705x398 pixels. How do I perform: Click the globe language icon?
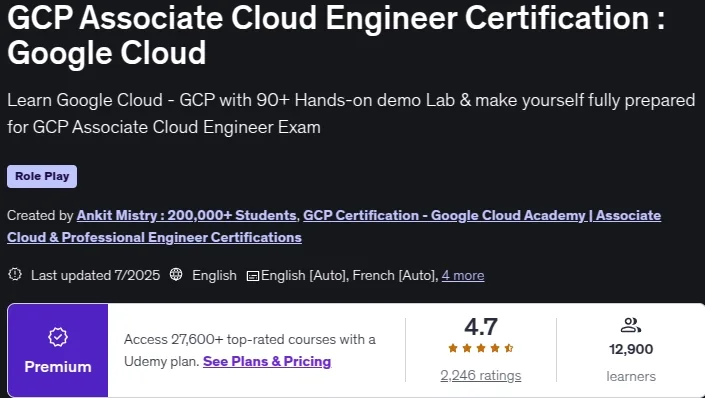pos(176,274)
